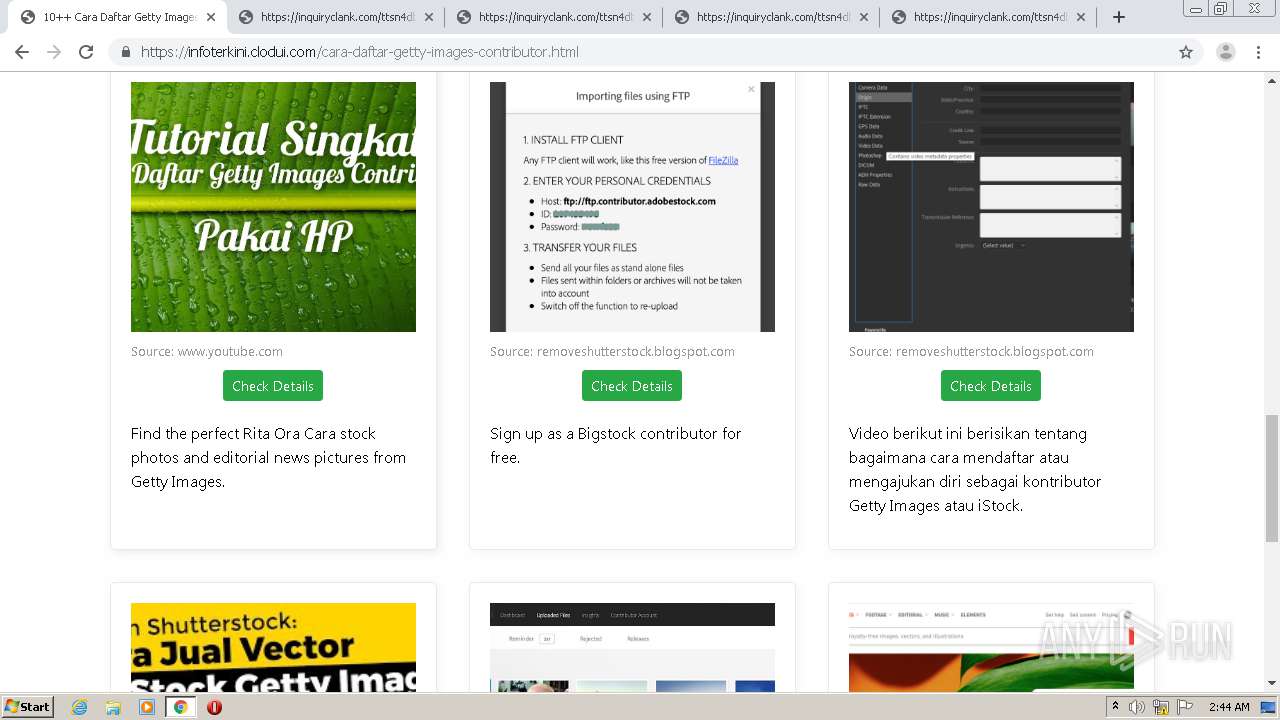Screen dimensions: 1280x720
Task: Click the middle card's removeshutterstock.blogspot.com source
Action: (612, 351)
